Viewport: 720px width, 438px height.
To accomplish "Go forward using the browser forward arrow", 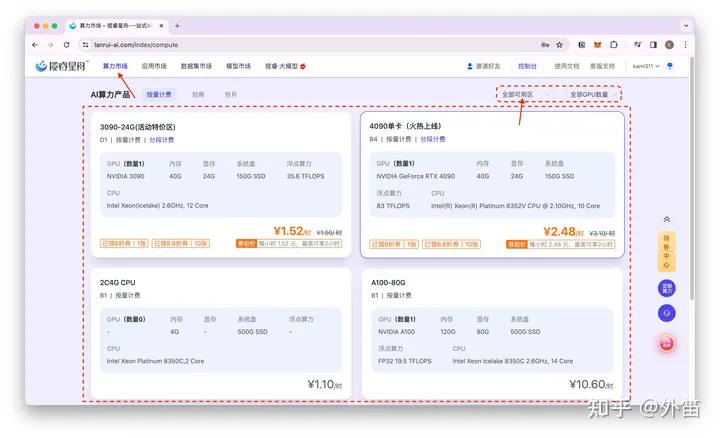I will coord(51,45).
